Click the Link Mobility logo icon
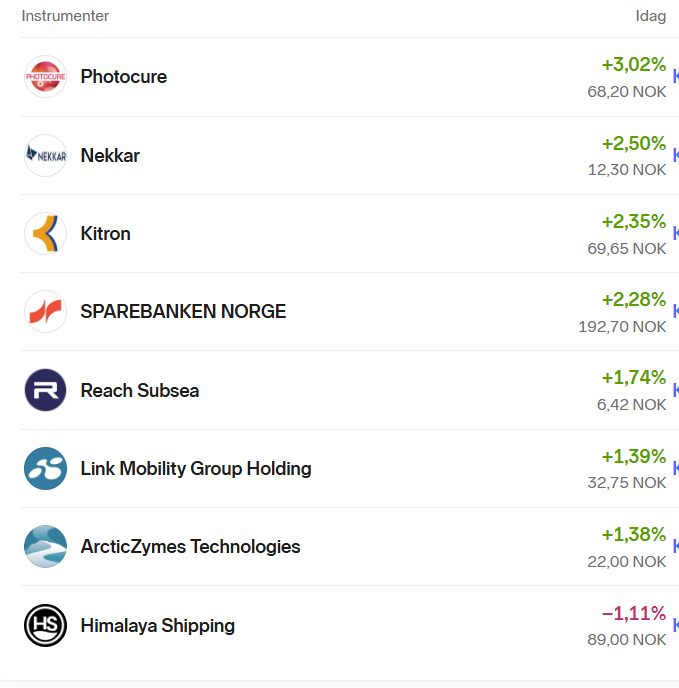The height and width of the screenshot is (688, 679). [x=45, y=468]
